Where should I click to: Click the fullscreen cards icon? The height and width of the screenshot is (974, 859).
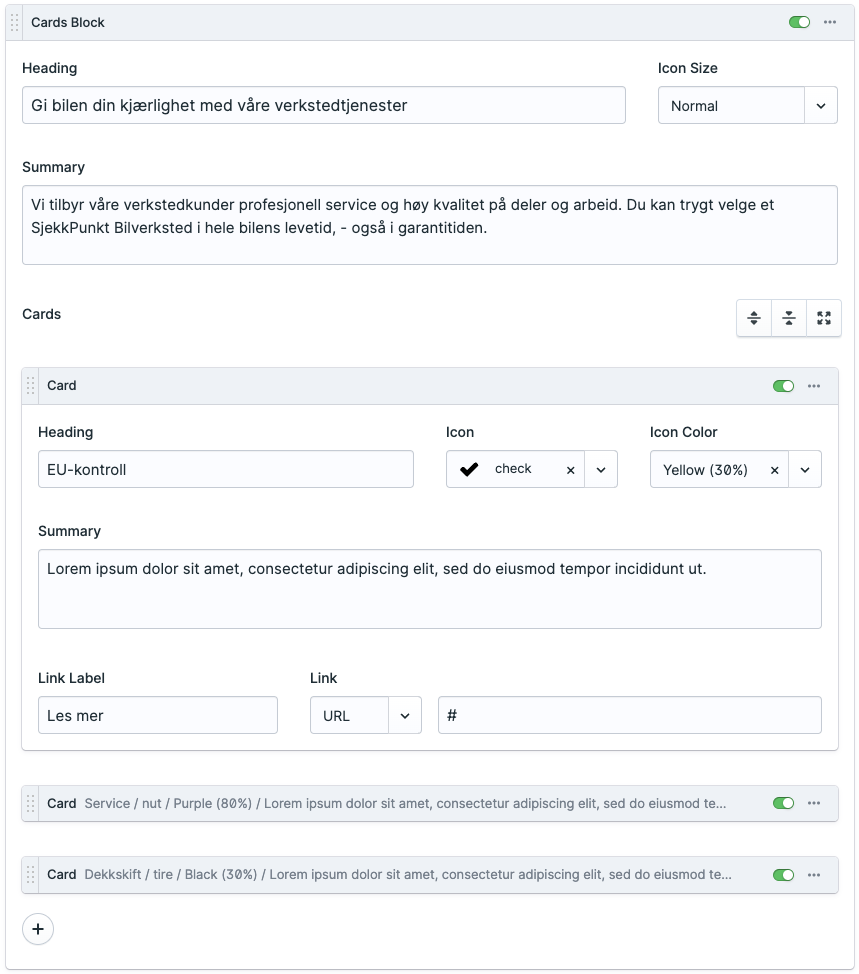[824, 318]
